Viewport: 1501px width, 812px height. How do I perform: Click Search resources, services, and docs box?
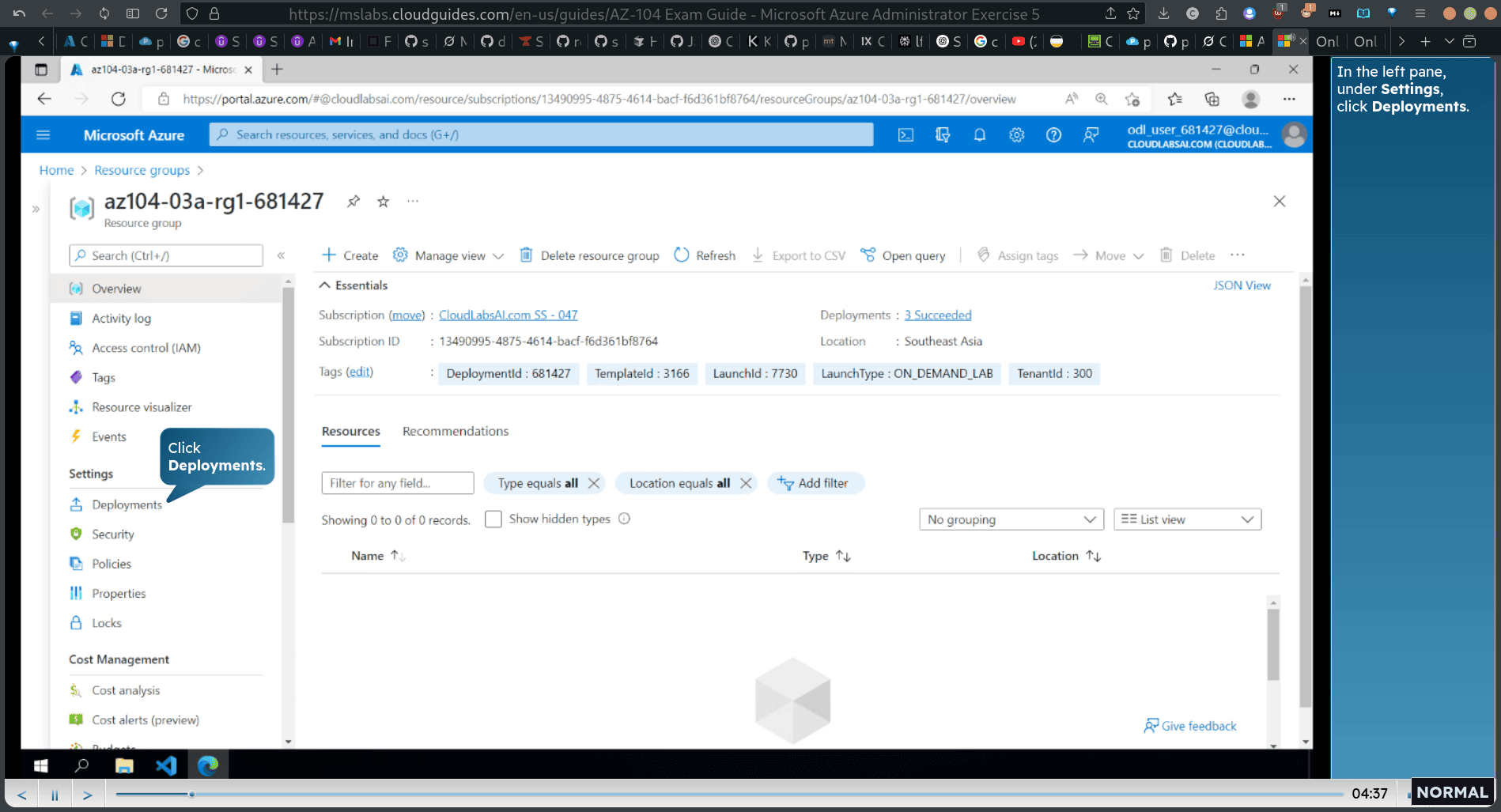pyautogui.click(x=542, y=135)
